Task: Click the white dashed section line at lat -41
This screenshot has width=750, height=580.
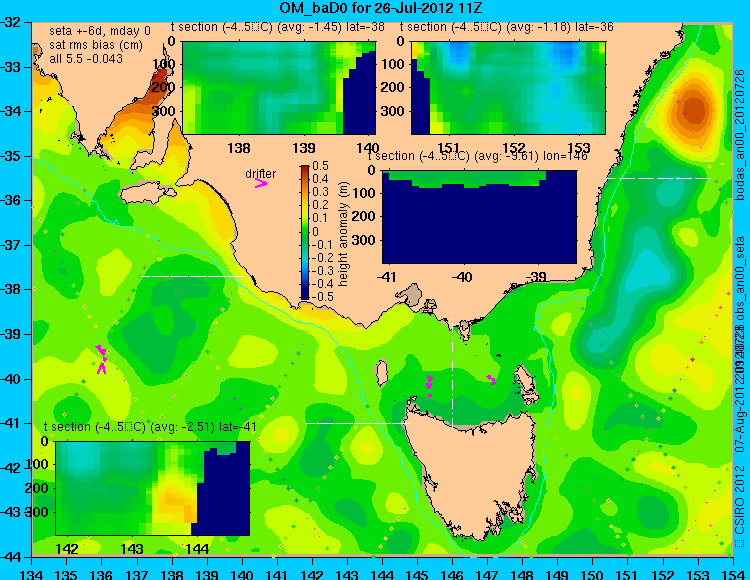Action: pyautogui.click(x=357, y=423)
